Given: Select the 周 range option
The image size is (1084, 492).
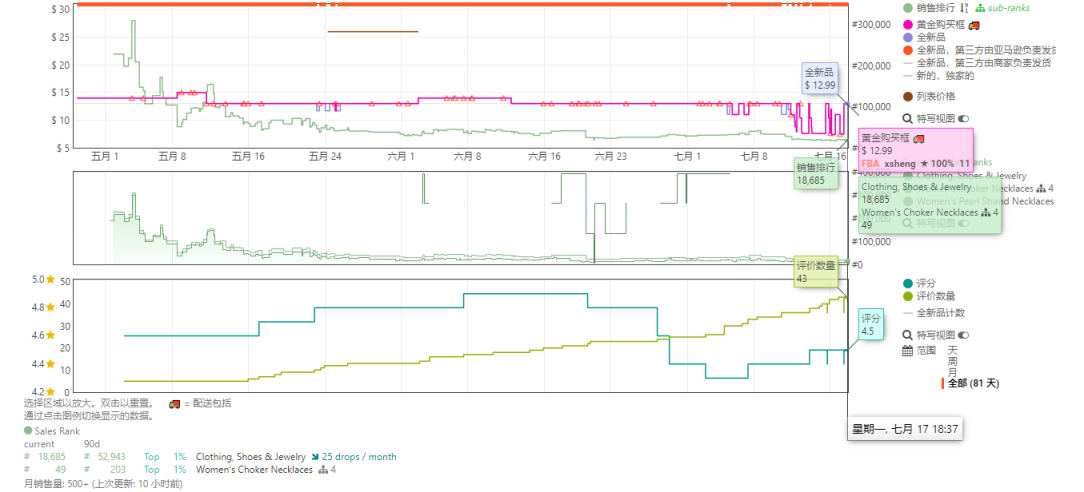Looking at the screenshot, I should click(952, 361).
